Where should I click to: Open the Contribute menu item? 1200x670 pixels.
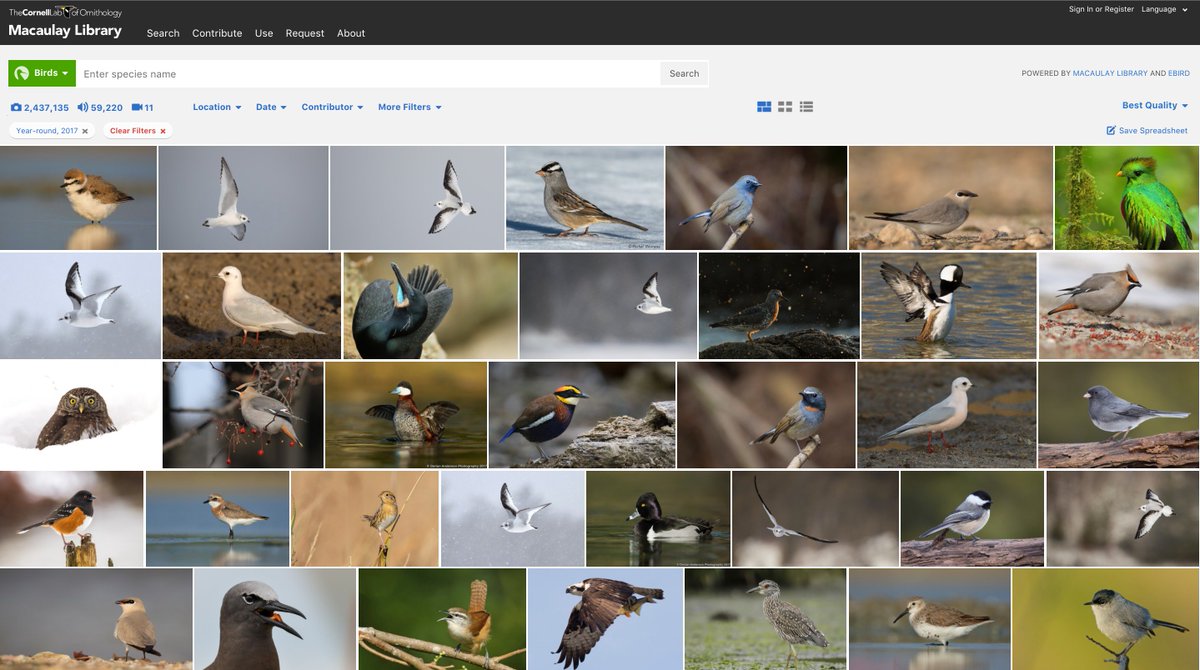click(217, 33)
